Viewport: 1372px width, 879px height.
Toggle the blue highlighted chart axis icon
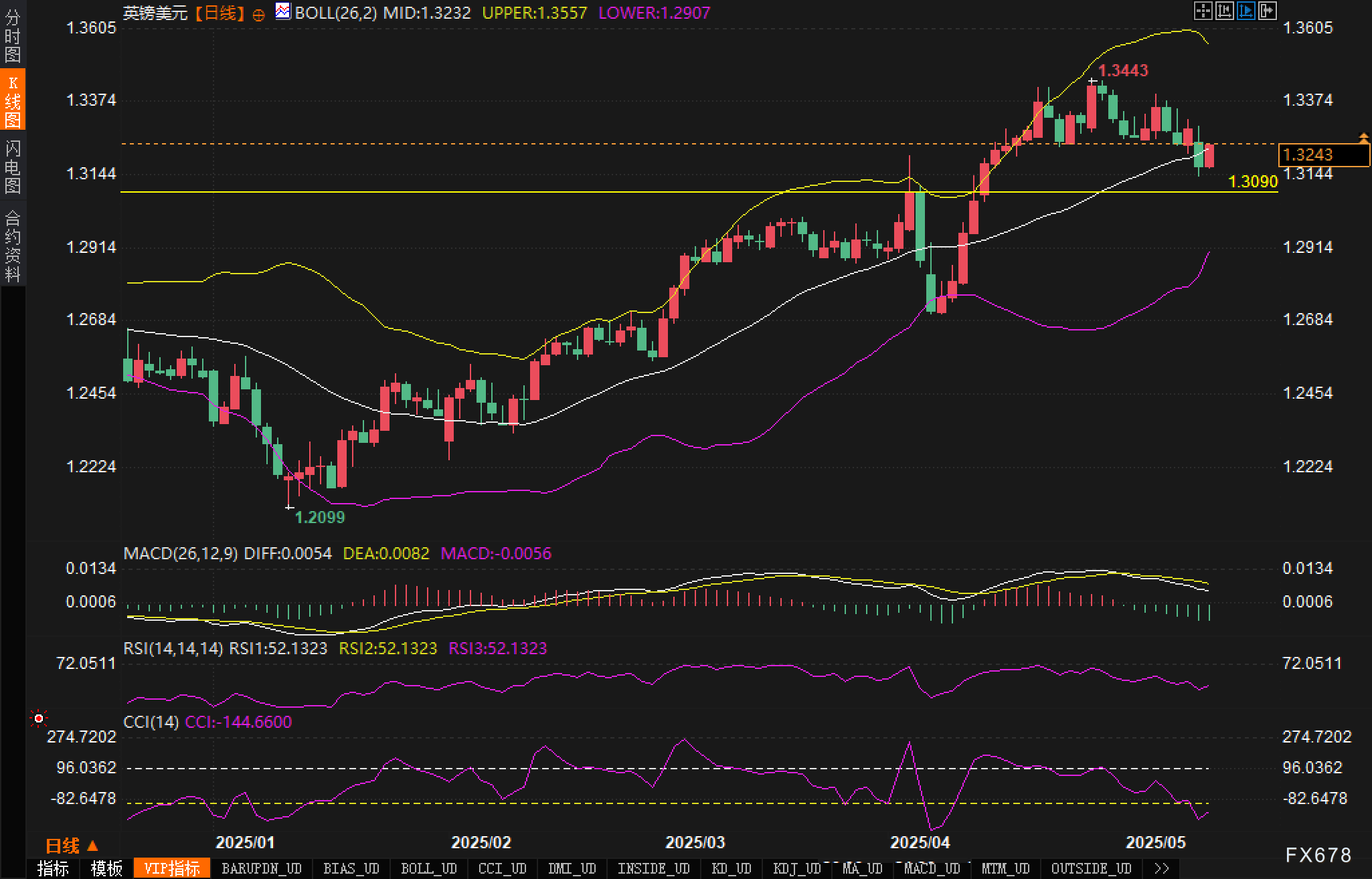coord(1246,11)
